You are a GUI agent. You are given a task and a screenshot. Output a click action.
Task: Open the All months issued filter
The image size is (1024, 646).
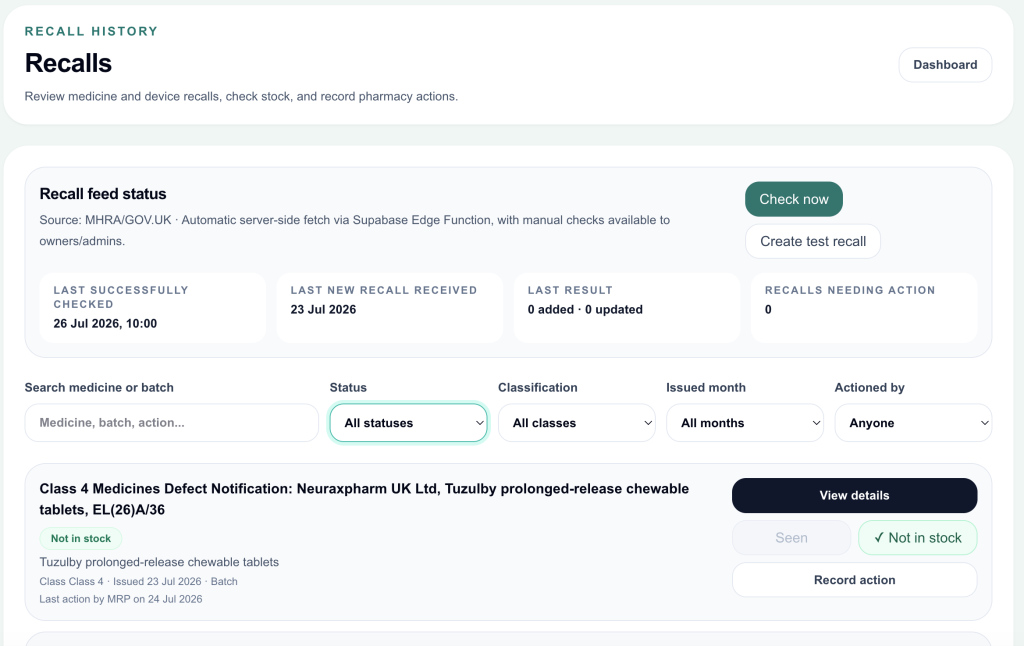pyautogui.click(x=744, y=423)
